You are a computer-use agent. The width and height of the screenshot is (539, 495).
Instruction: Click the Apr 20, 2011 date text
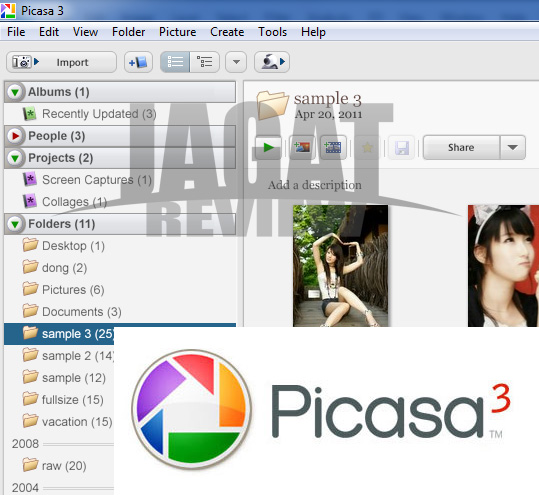point(328,114)
